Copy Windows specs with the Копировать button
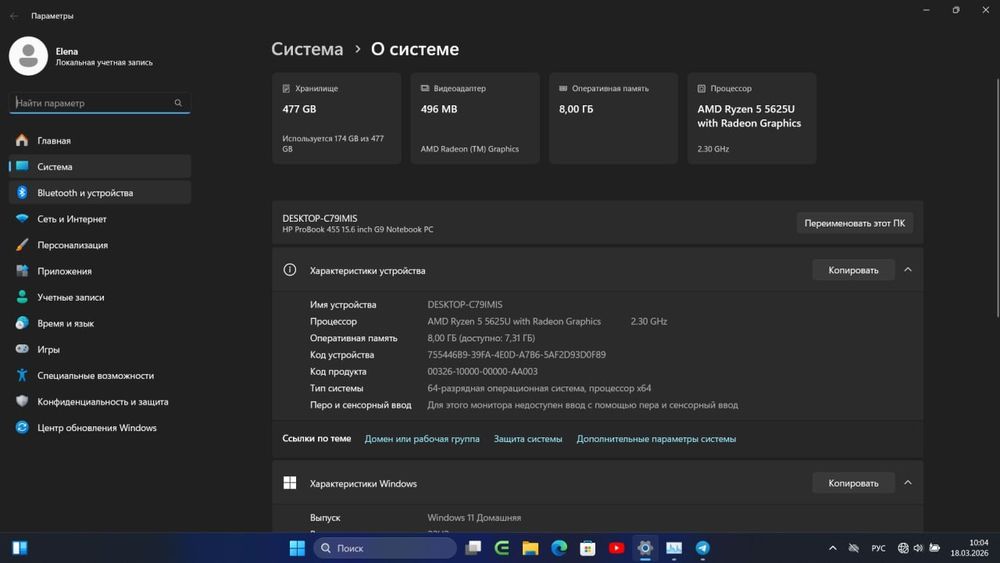 click(x=853, y=483)
